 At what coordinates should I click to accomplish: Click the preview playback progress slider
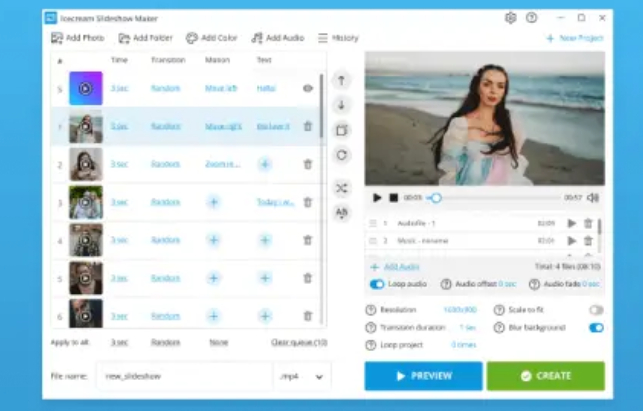(x=495, y=198)
